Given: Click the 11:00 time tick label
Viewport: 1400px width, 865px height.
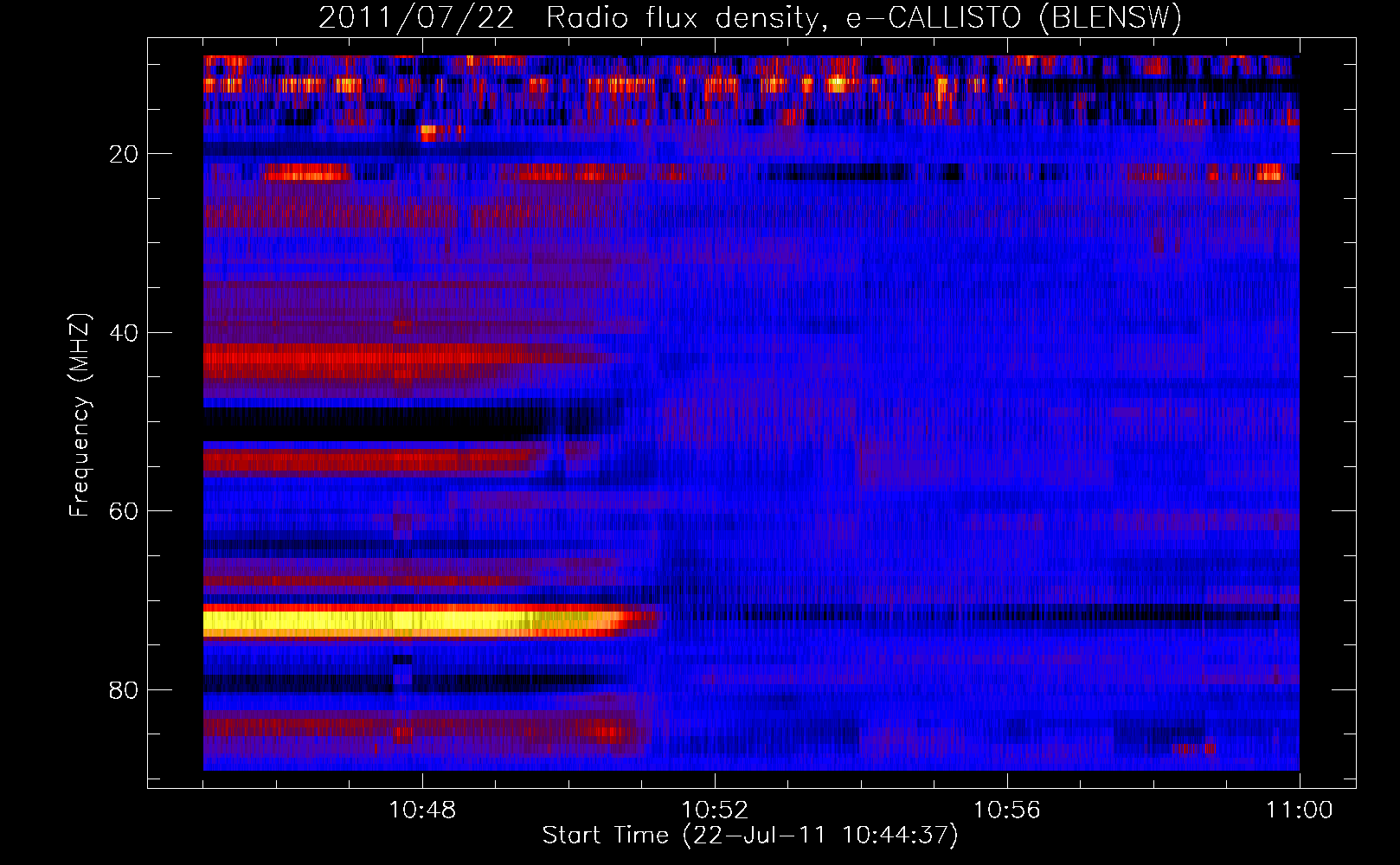Looking at the screenshot, I should click(x=1299, y=811).
